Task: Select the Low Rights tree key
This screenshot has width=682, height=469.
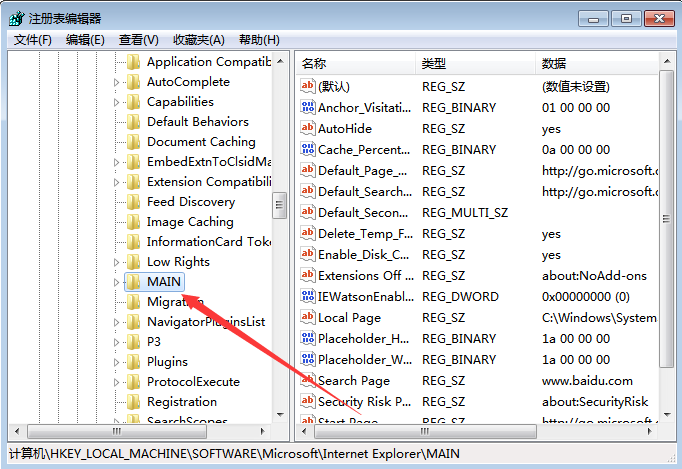Action: click(178, 262)
